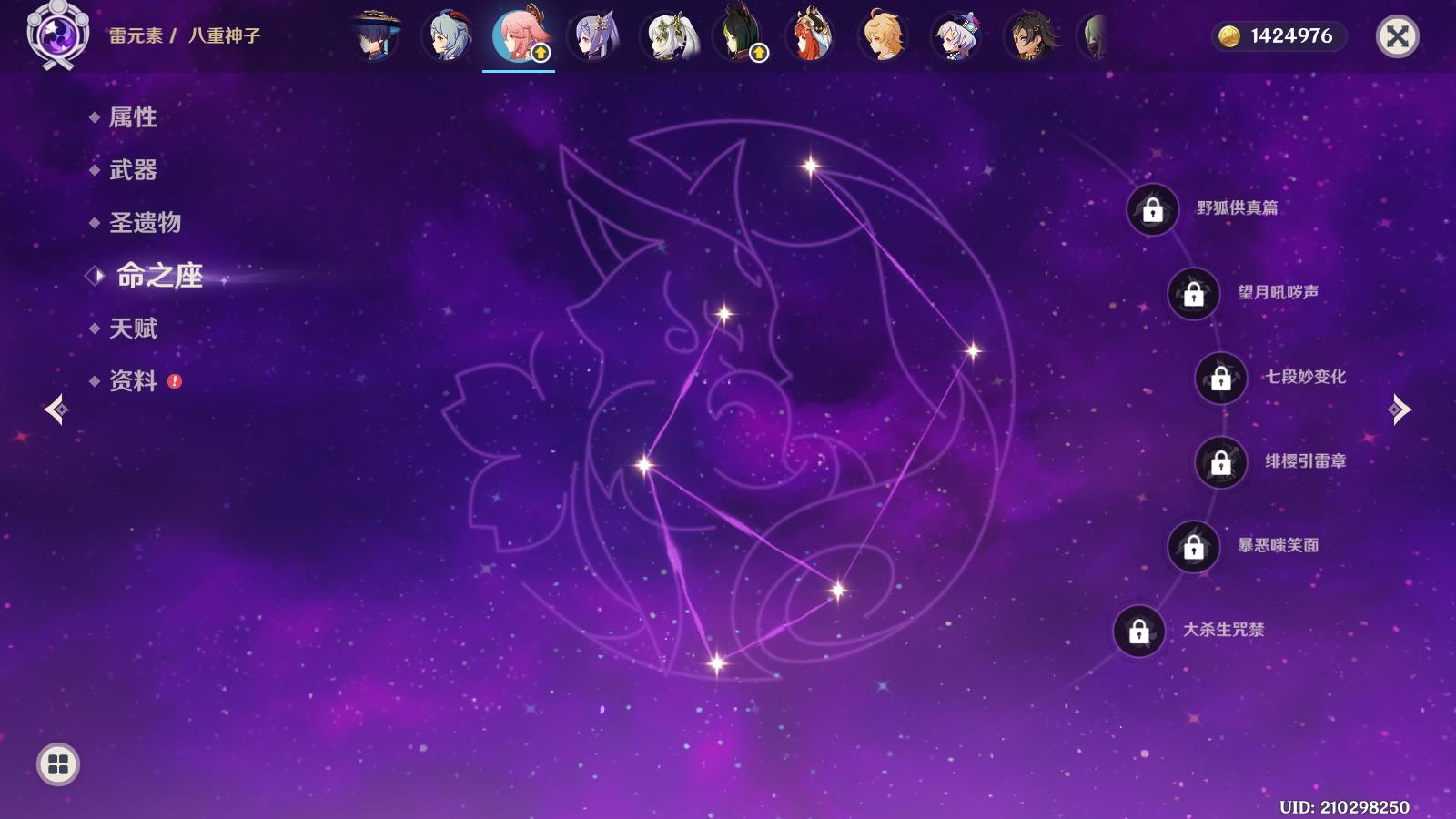1456x819 pixels.
Task: Select the 命之座 constellation tab
Action: point(159,276)
